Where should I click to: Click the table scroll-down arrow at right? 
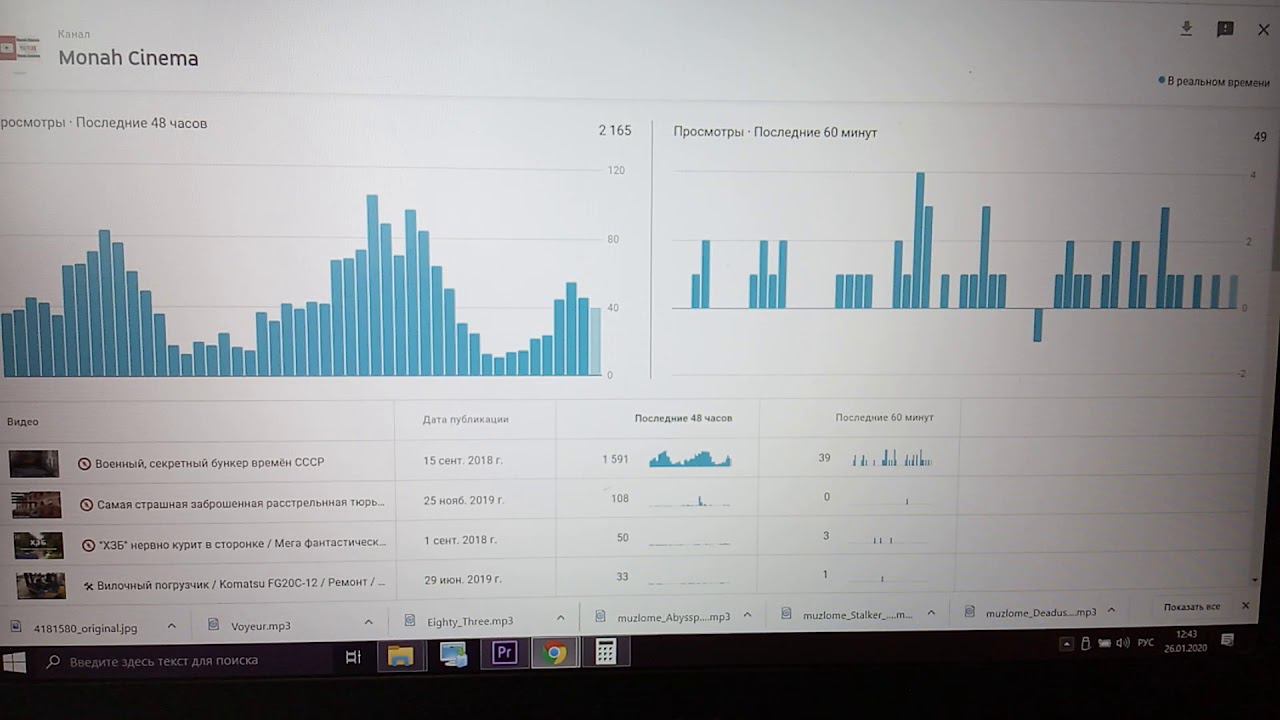tap(1255, 580)
